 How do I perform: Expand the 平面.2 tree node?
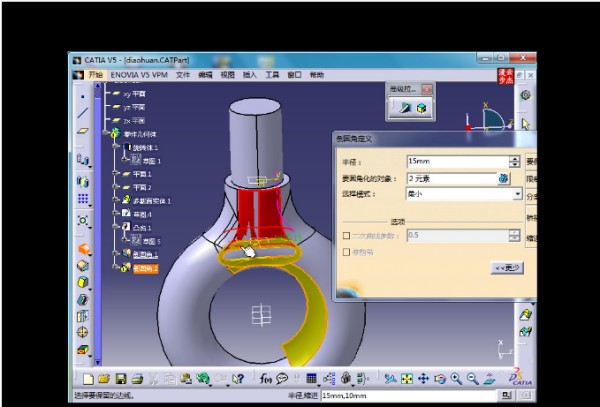[x=116, y=187]
